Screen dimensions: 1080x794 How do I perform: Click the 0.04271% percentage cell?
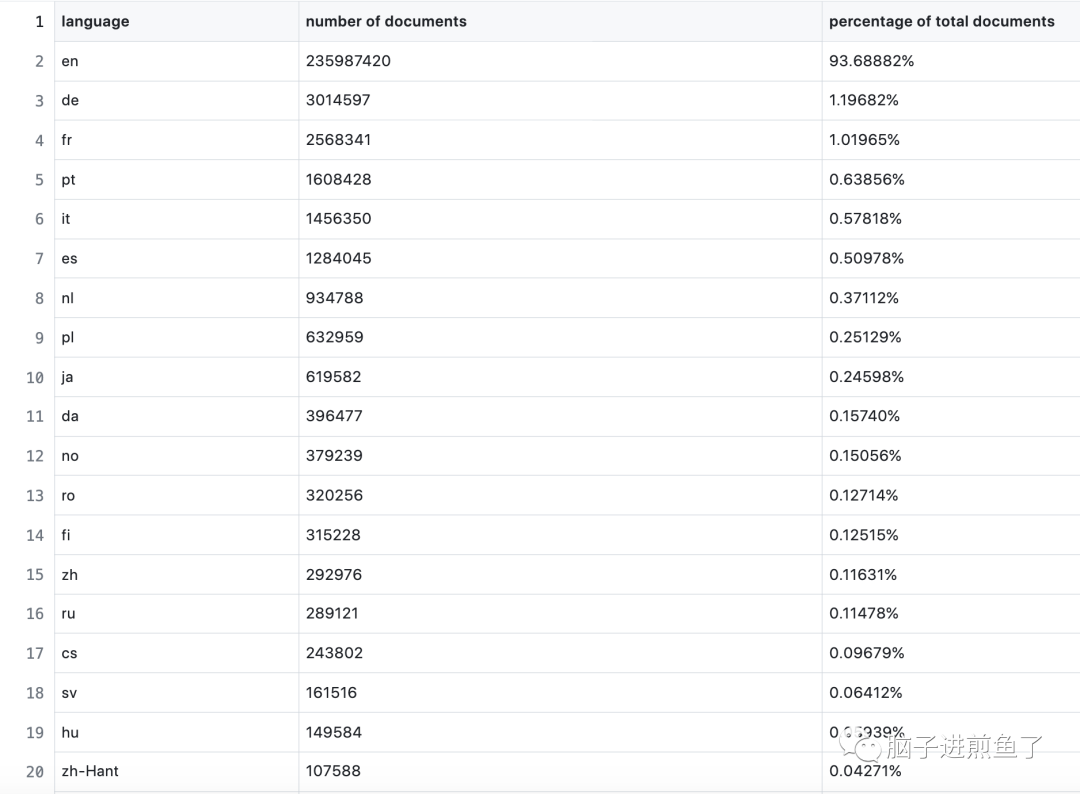pyautogui.click(x=865, y=771)
